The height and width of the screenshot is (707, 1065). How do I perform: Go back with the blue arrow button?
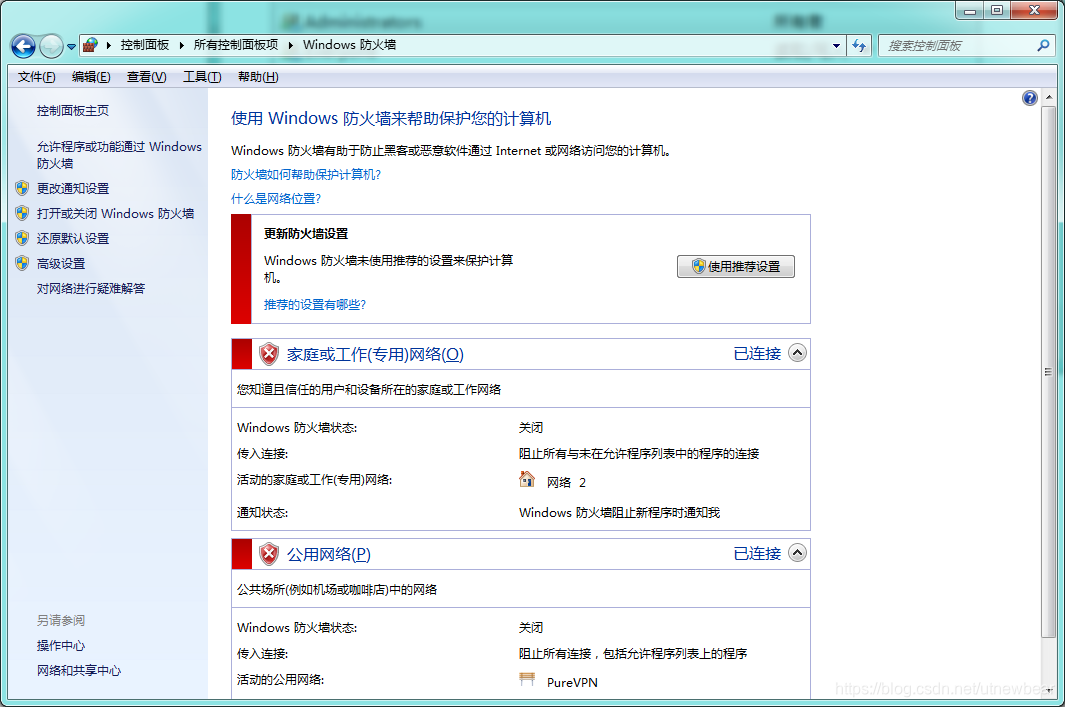click(23, 46)
